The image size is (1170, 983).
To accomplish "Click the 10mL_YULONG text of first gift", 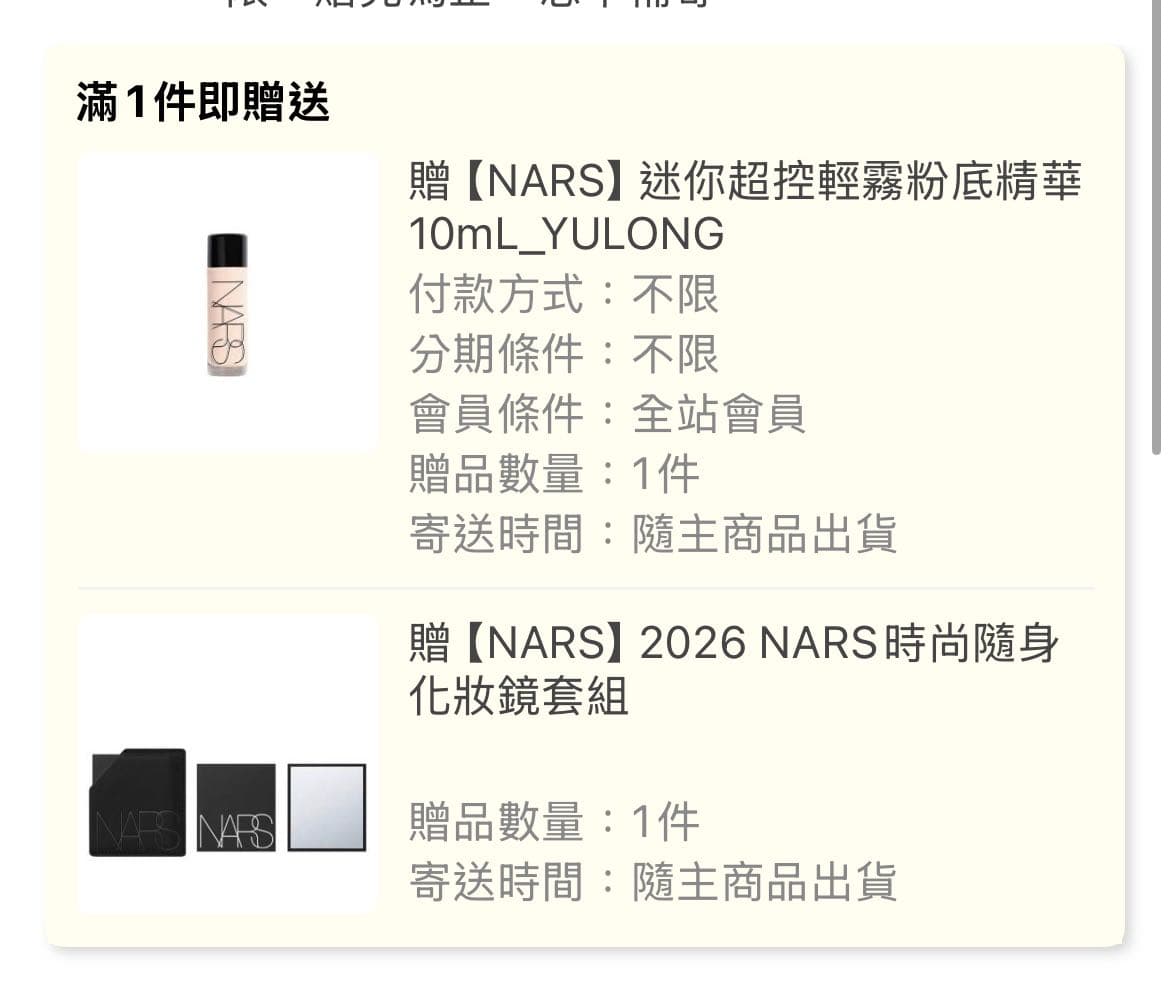I will click(566, 234).
